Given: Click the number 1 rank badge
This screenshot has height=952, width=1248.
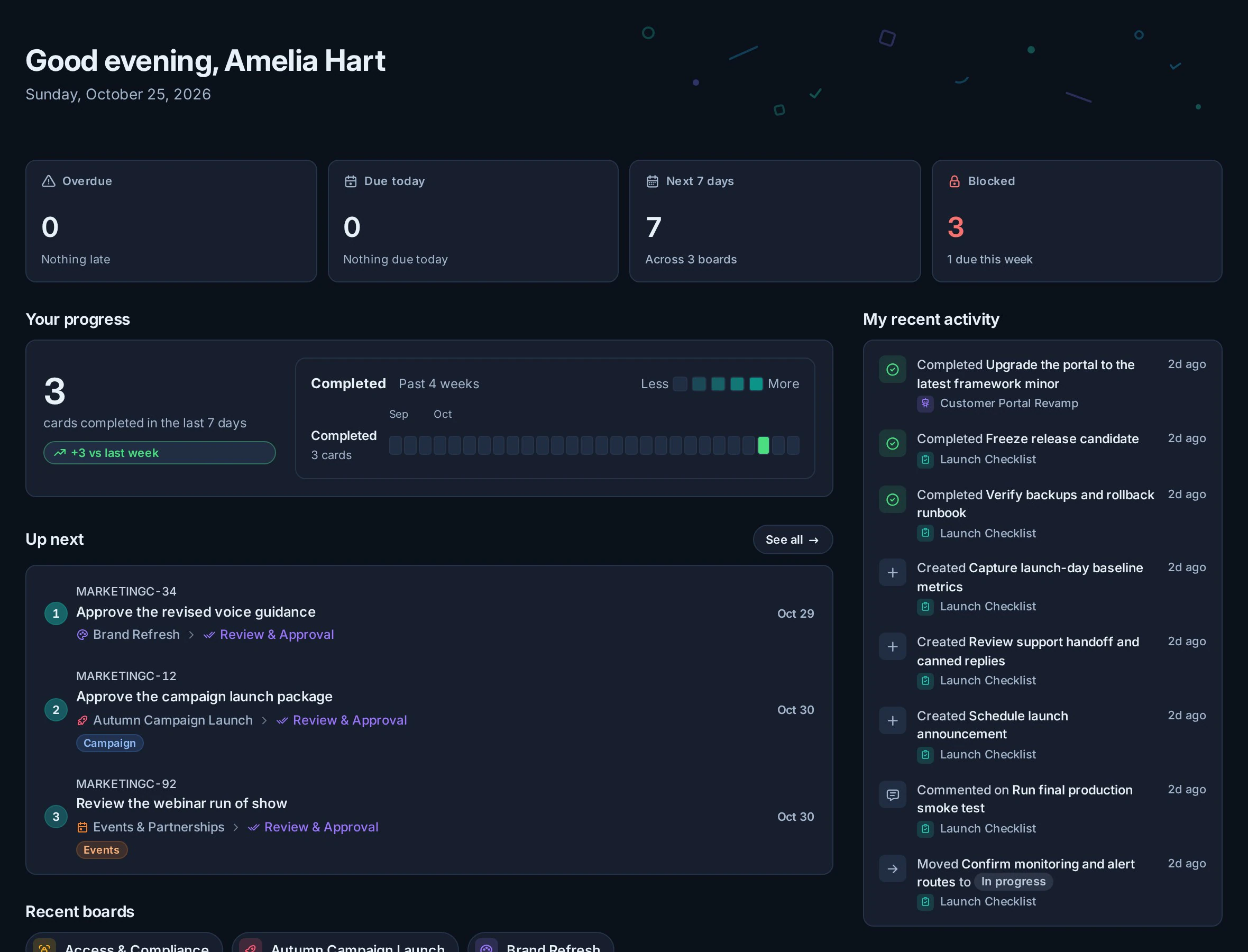Looking at the screenshot, I should coord(56,614).
